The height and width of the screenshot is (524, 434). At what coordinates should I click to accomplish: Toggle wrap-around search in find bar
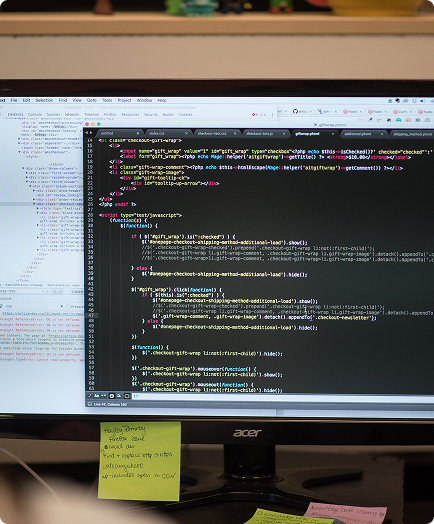click(112, 396)
